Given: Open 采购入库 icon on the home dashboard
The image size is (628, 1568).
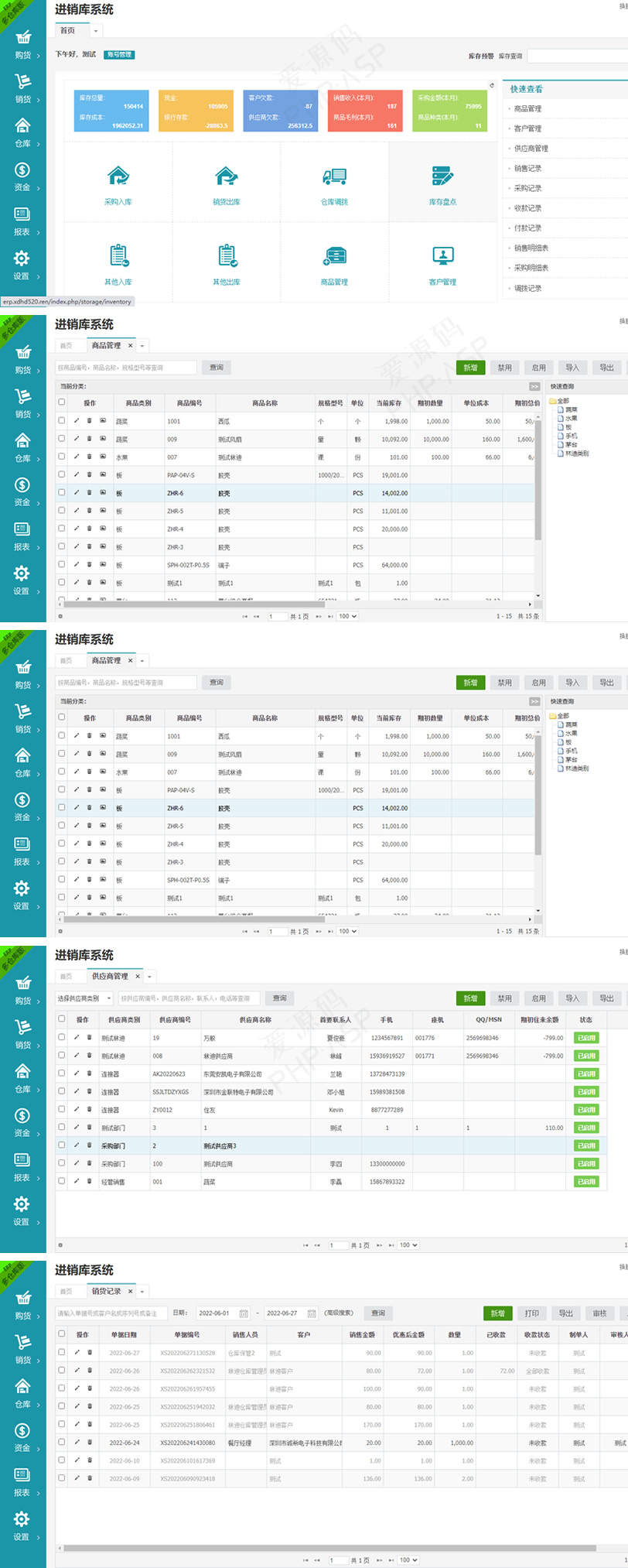Looking at the screenshot, I should [x=118, y=176].
